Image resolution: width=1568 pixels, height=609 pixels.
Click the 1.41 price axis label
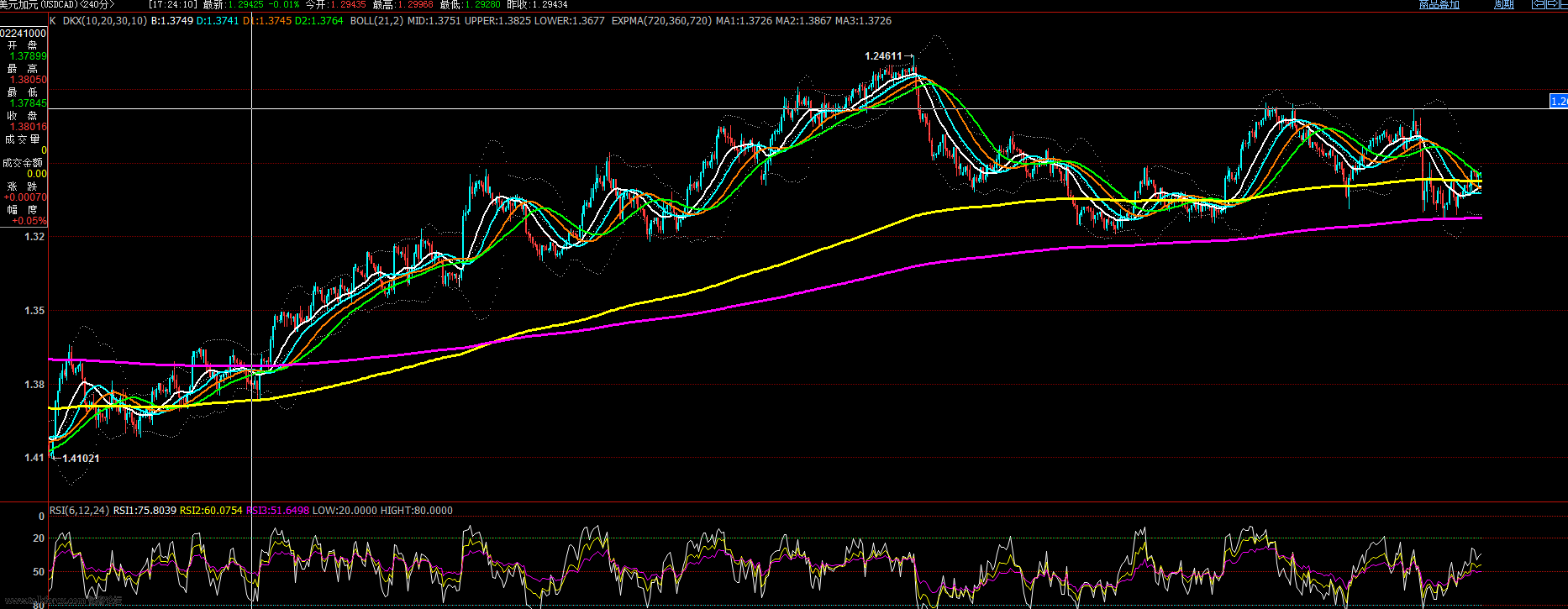point(34,458)
